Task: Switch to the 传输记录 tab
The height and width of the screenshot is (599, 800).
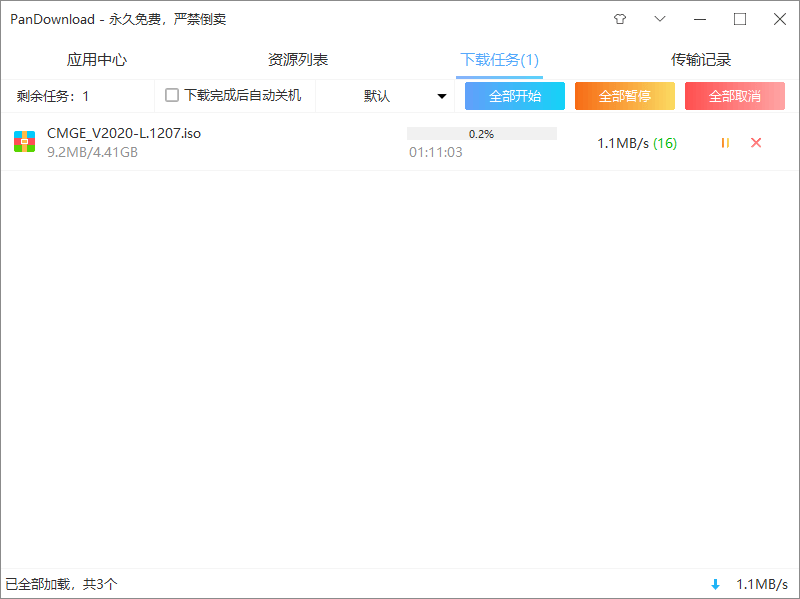Action: point(702,59)
